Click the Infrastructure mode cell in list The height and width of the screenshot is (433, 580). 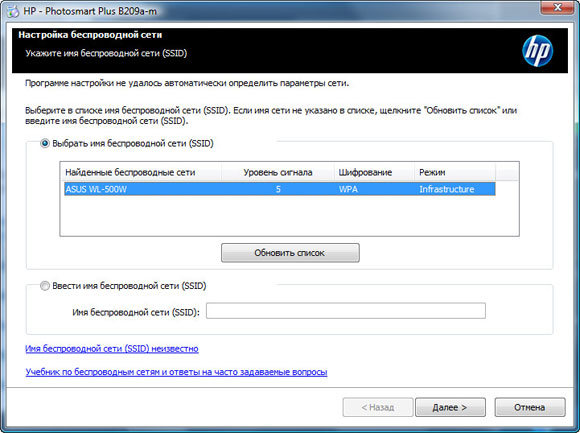(x=446, y=189)
